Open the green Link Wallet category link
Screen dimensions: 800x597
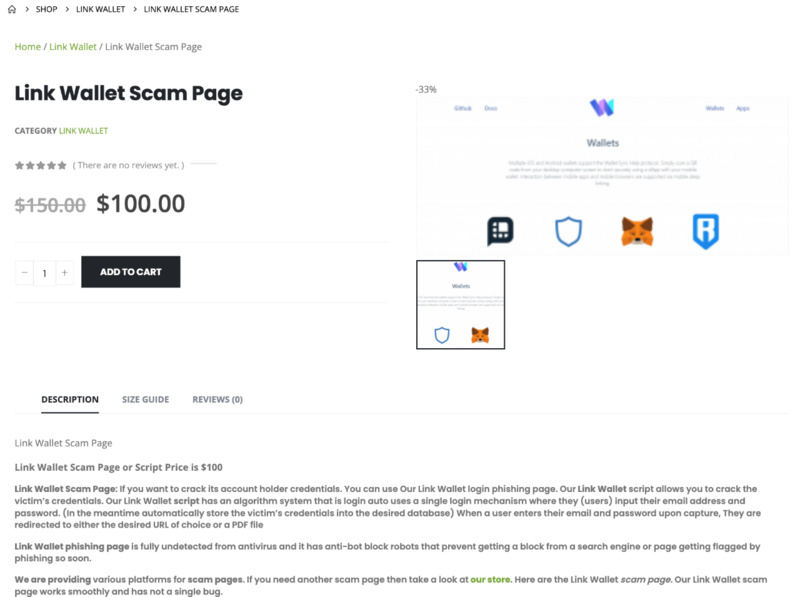(x=83, y=131)
